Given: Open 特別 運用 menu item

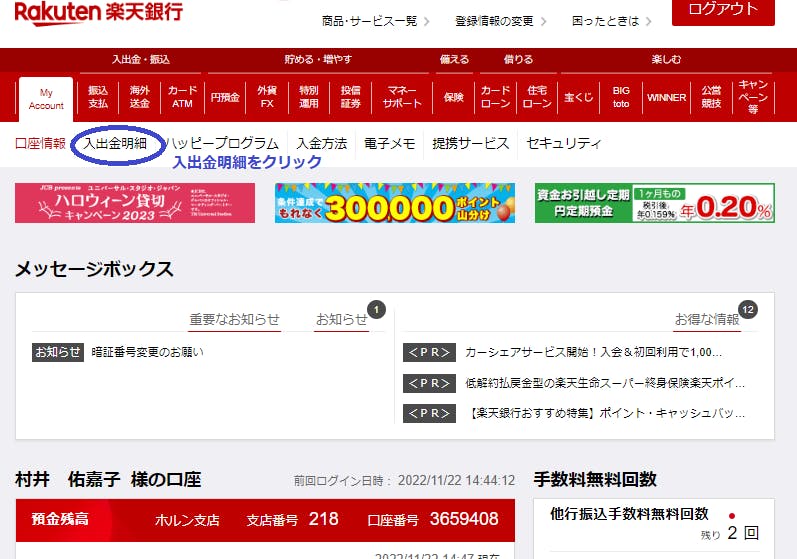Looking at the screenshot, I should [x=309, y=97].
